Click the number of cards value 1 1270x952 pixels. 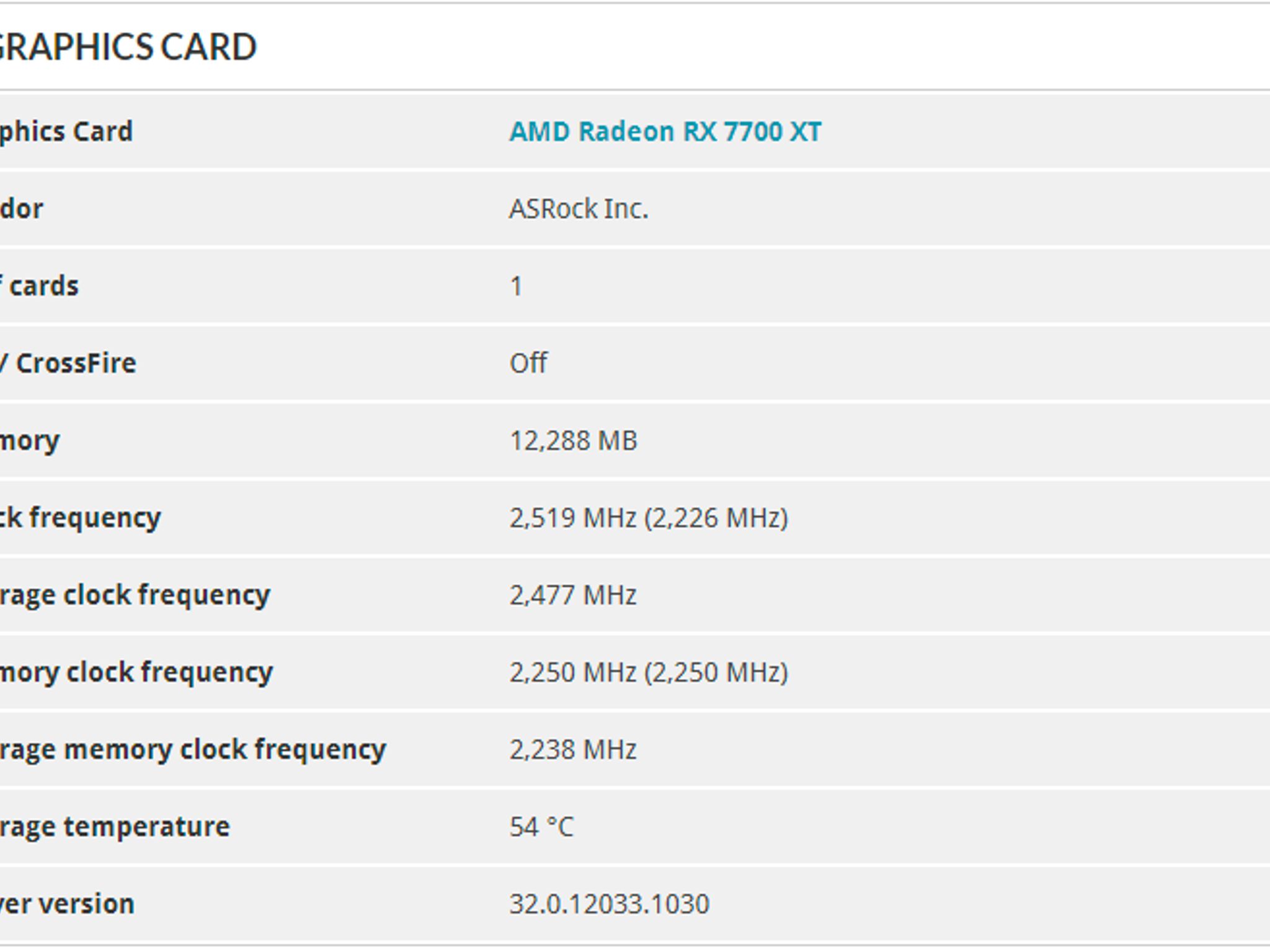[516, 286]
